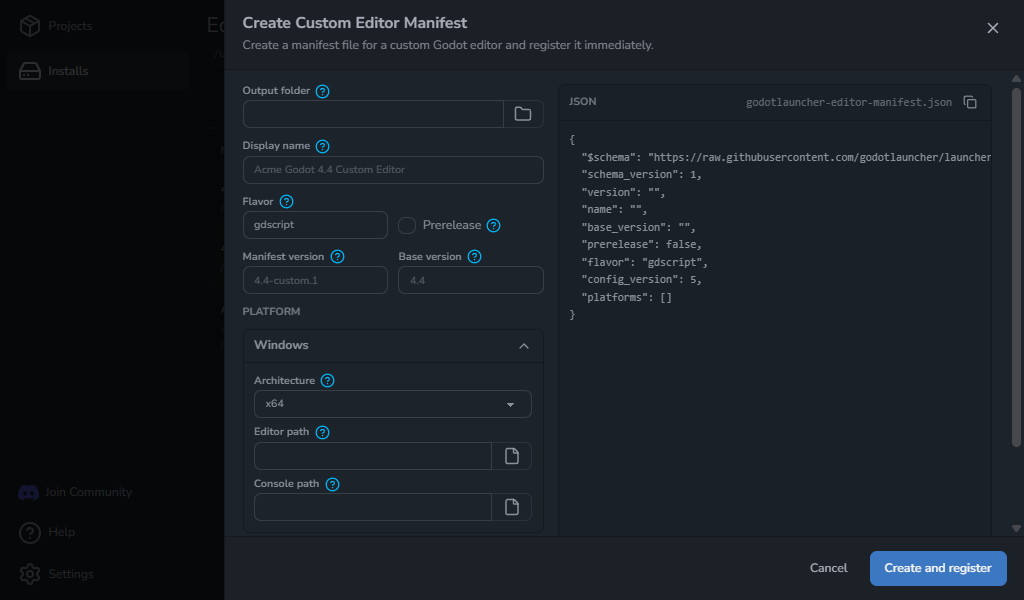Image resolution: width=1024 pixels, height=600 pixels.
Task: Browse file for Console path
Action: [511, 507]
